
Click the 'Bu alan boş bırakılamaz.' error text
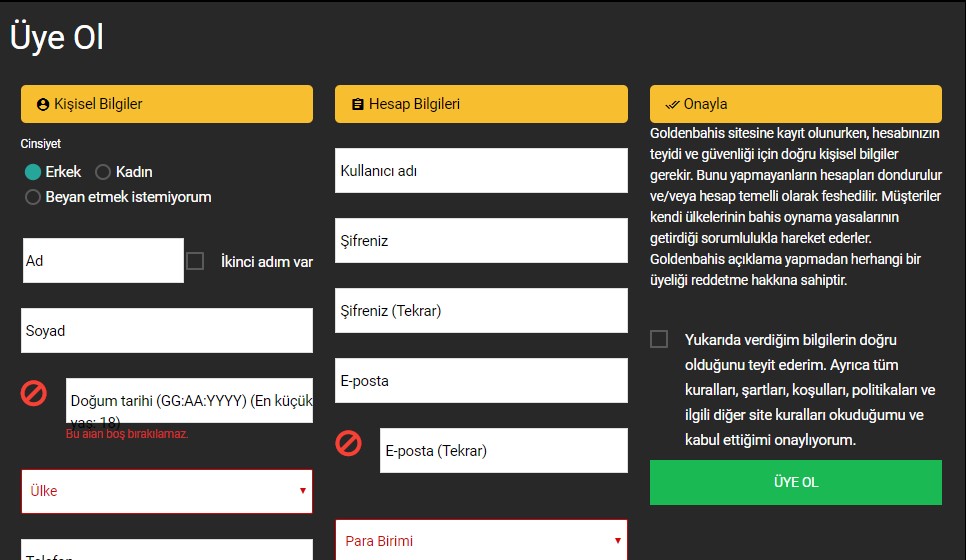coord(127,434)
